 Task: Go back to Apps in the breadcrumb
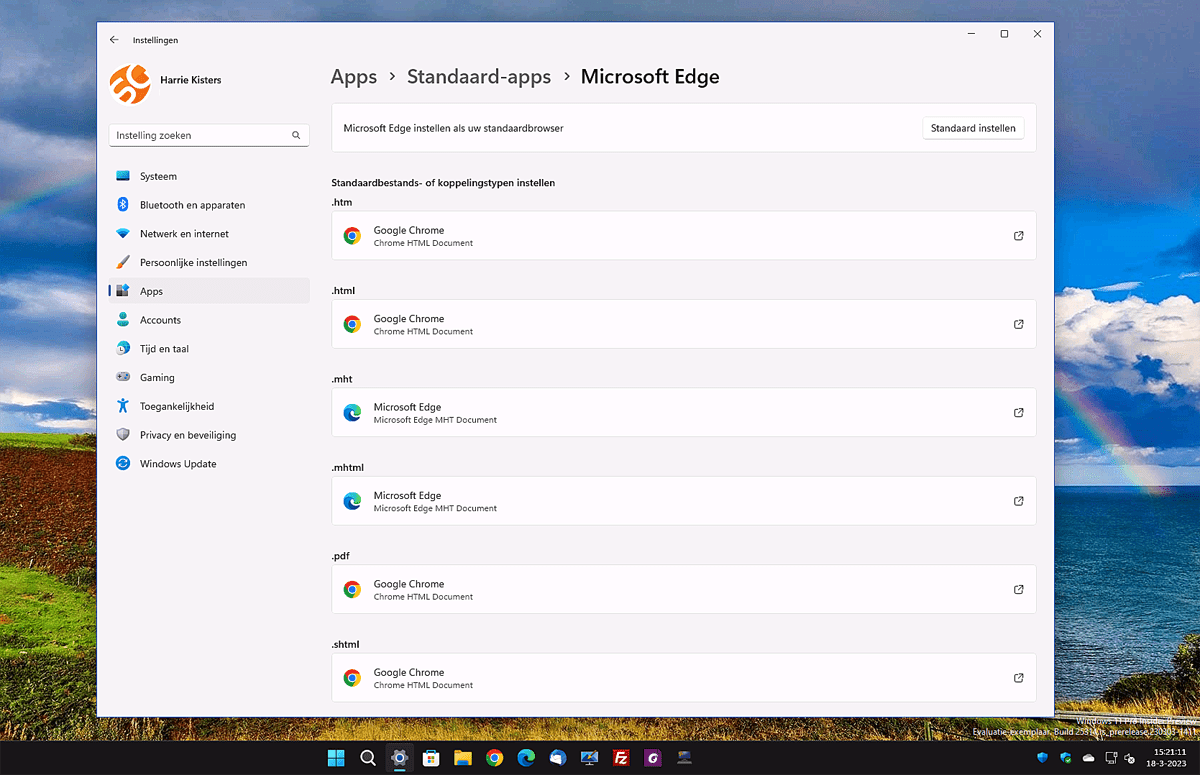354,77
